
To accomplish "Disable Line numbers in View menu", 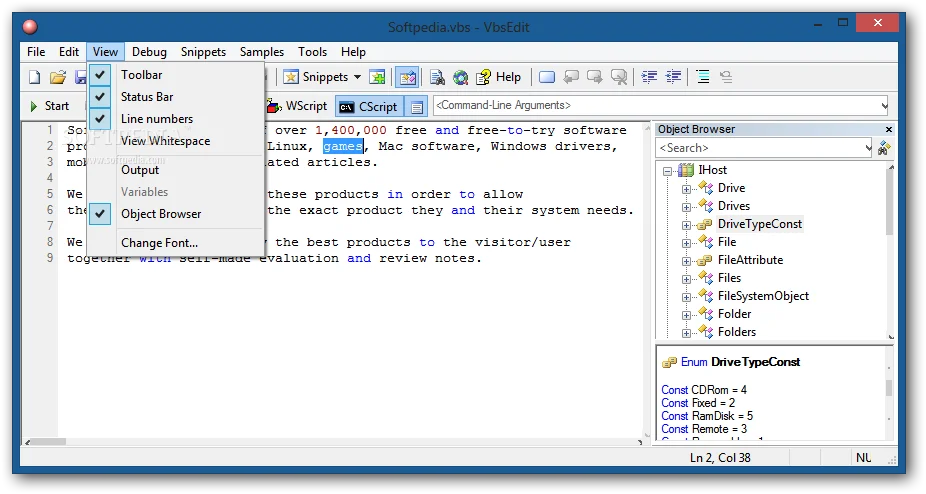I will (x=157, y=119).
